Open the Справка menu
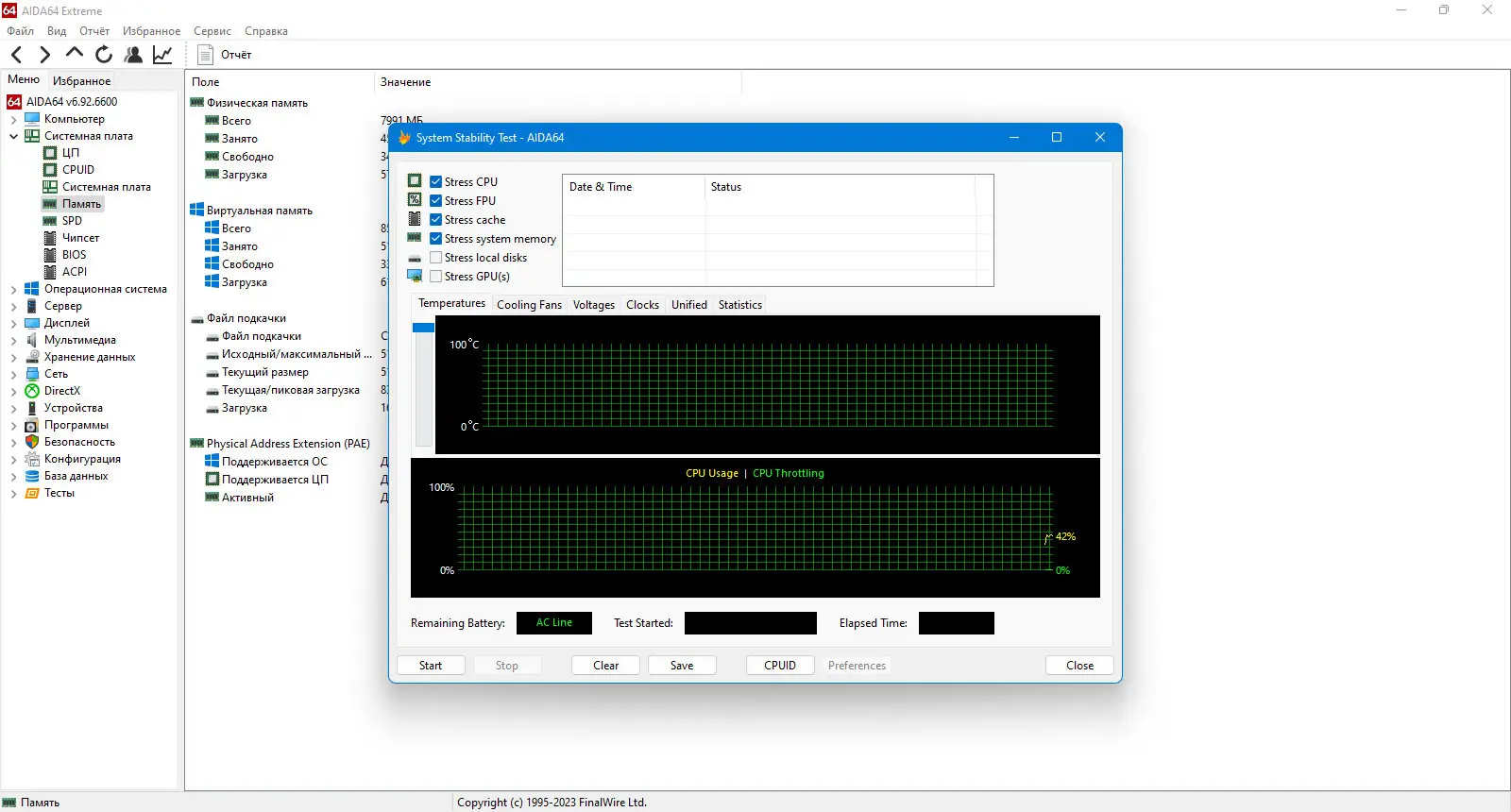1511x812 pixels. (266, 31)
